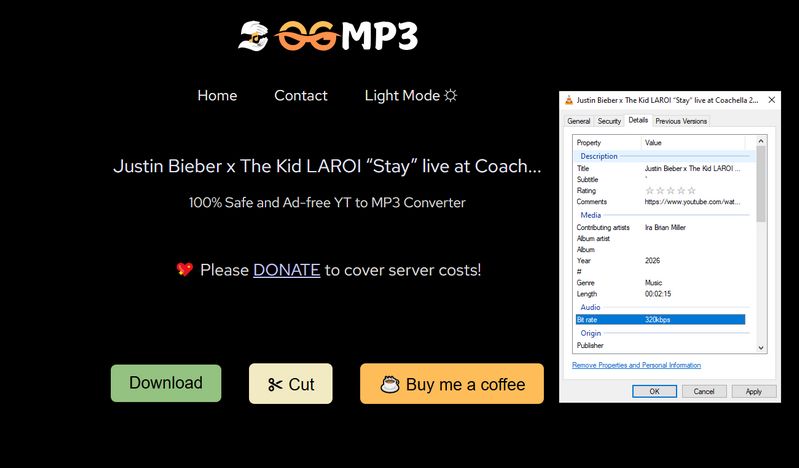This screenshot has width=799, height=468.
Task: Set the rating to five stars
Action: (x=691, y=191)
